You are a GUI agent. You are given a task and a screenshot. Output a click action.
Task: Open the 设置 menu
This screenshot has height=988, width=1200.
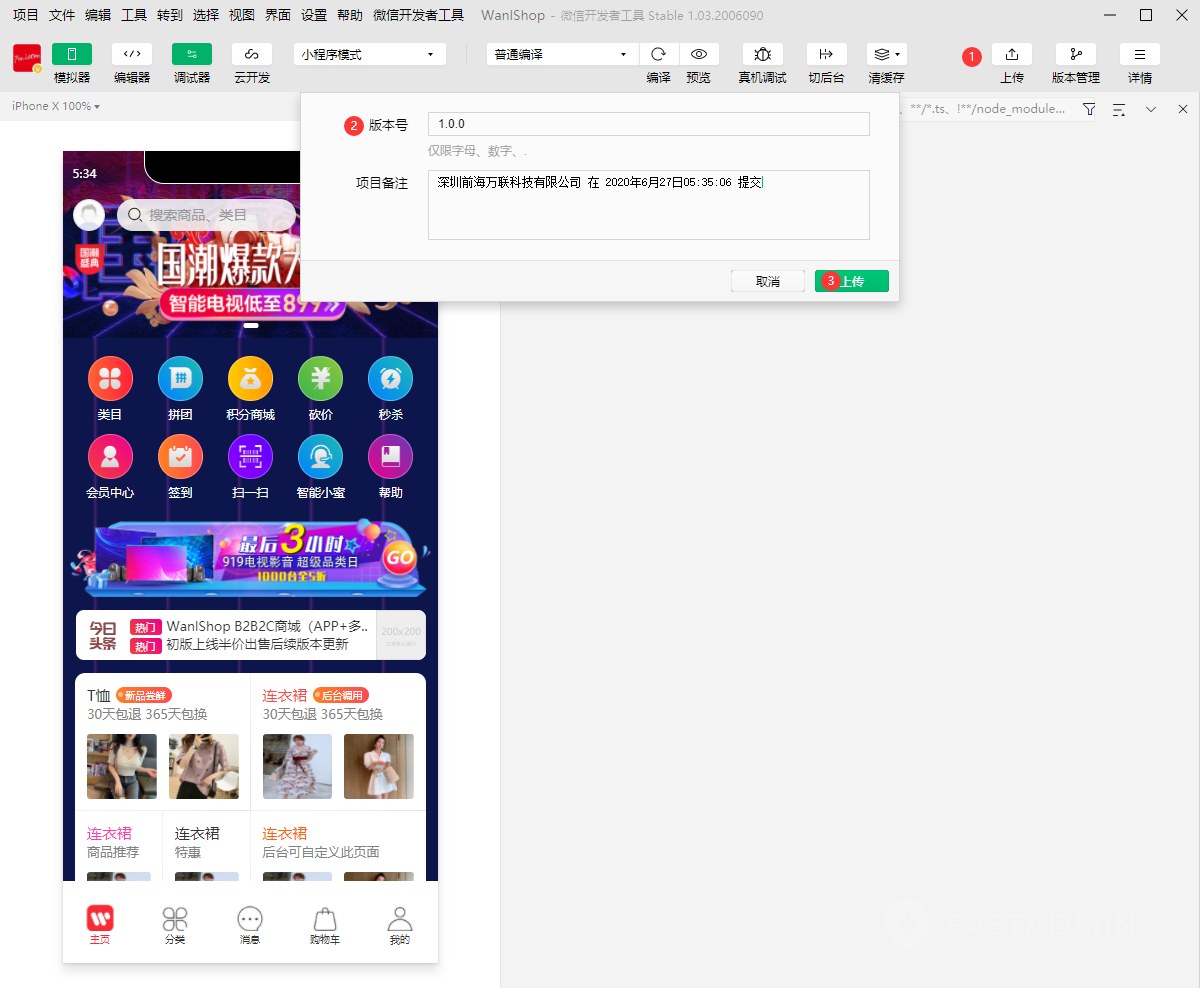(x=314, y=15)
